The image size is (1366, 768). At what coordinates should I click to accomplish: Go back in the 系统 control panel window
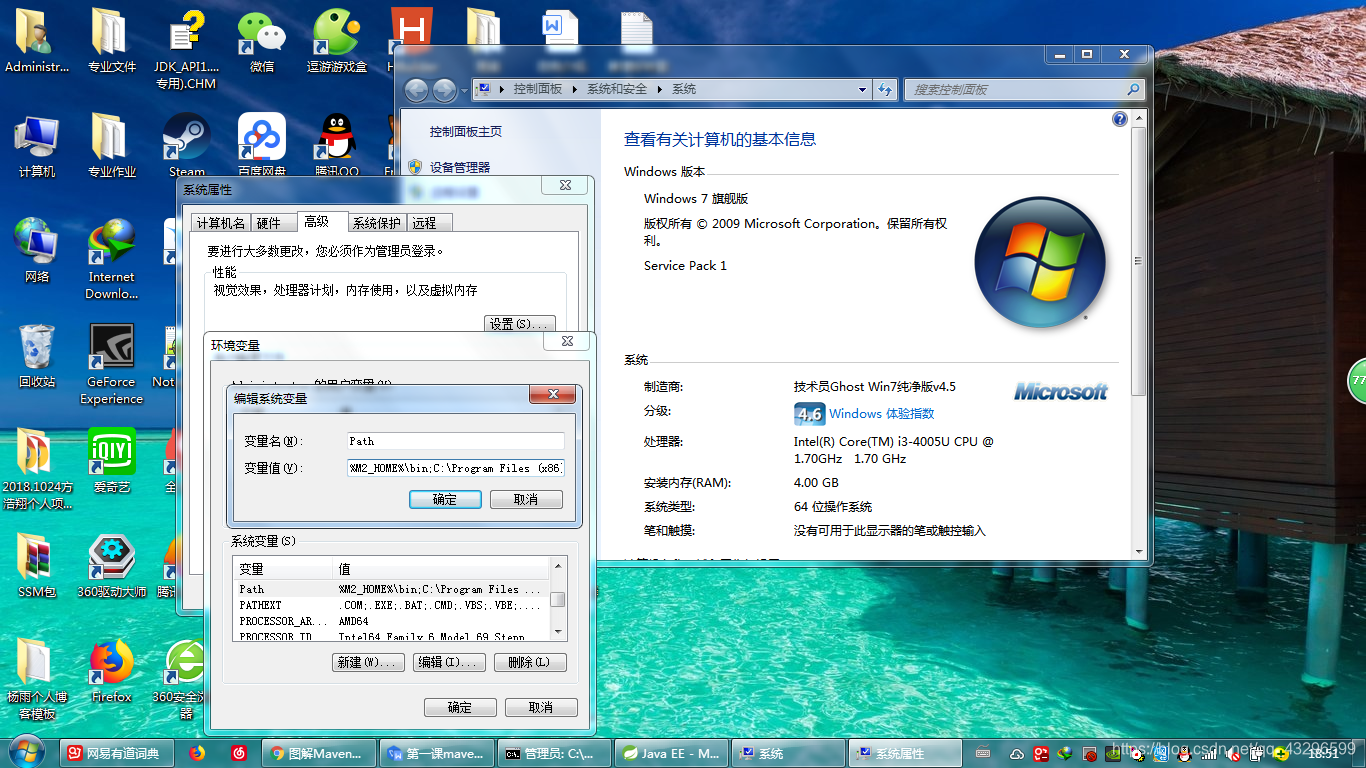tap(416, 90)
